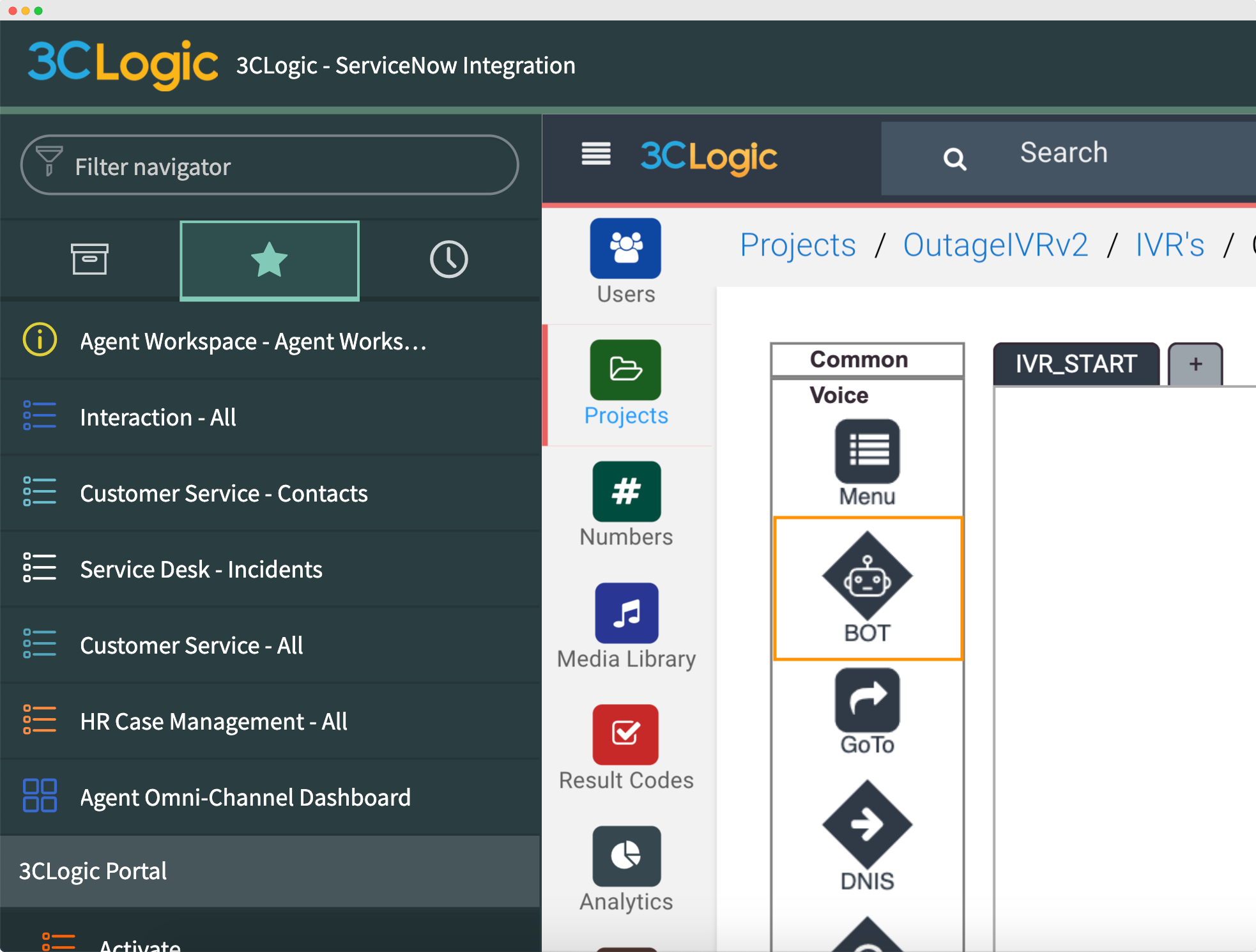This screenshot has height=952, width=1256.
Task: Switch to the favorites star view
Action: tap(269, 260)
